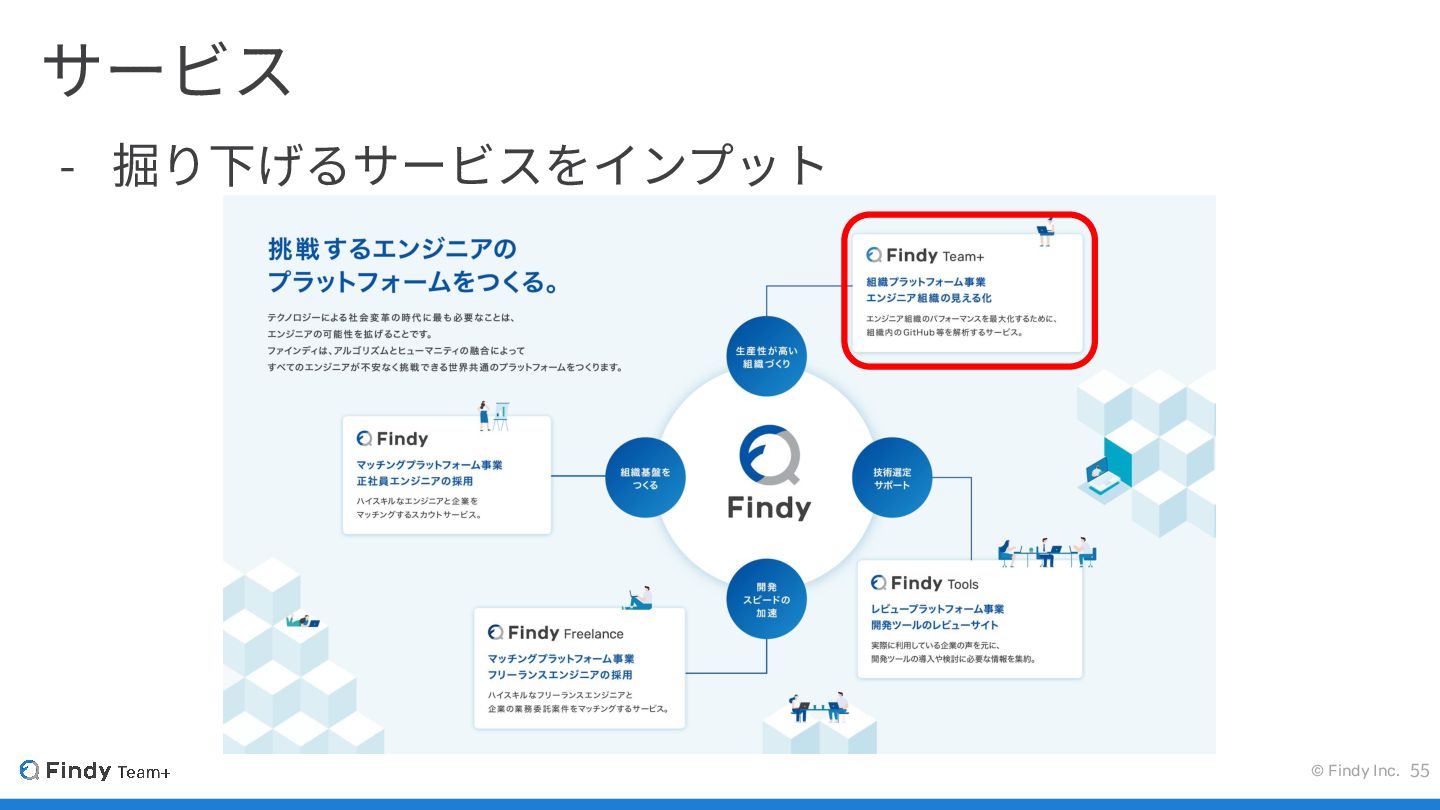Image resolution: width=1440 pixels, height=810 pixels.
Task: Click 正社員エンジニアの採用 text
Action: pos(415,481)
